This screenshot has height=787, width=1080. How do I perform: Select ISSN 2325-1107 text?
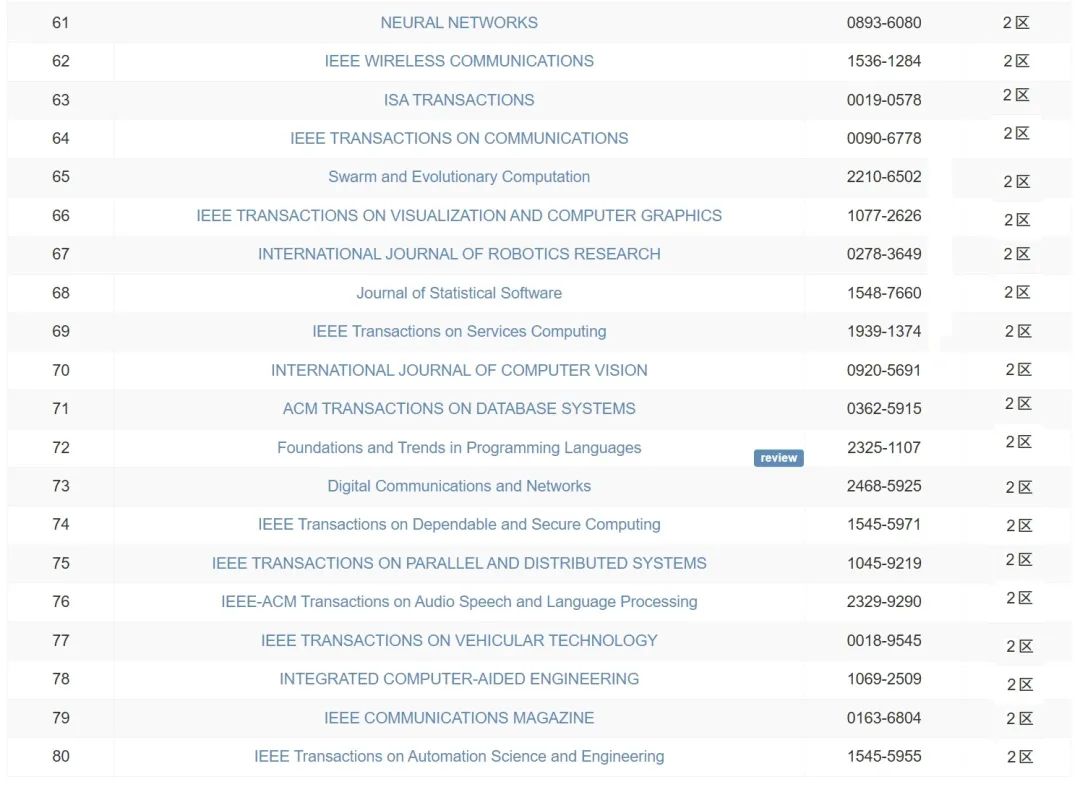(884, 448)
